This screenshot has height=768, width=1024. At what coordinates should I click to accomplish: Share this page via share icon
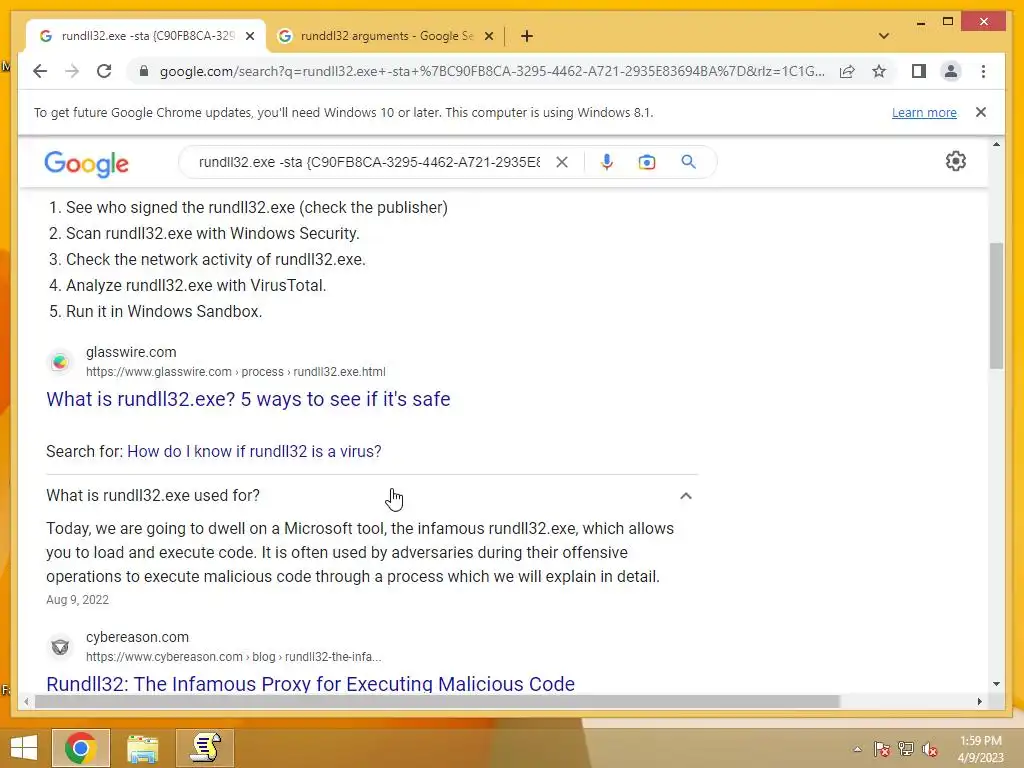847,71
